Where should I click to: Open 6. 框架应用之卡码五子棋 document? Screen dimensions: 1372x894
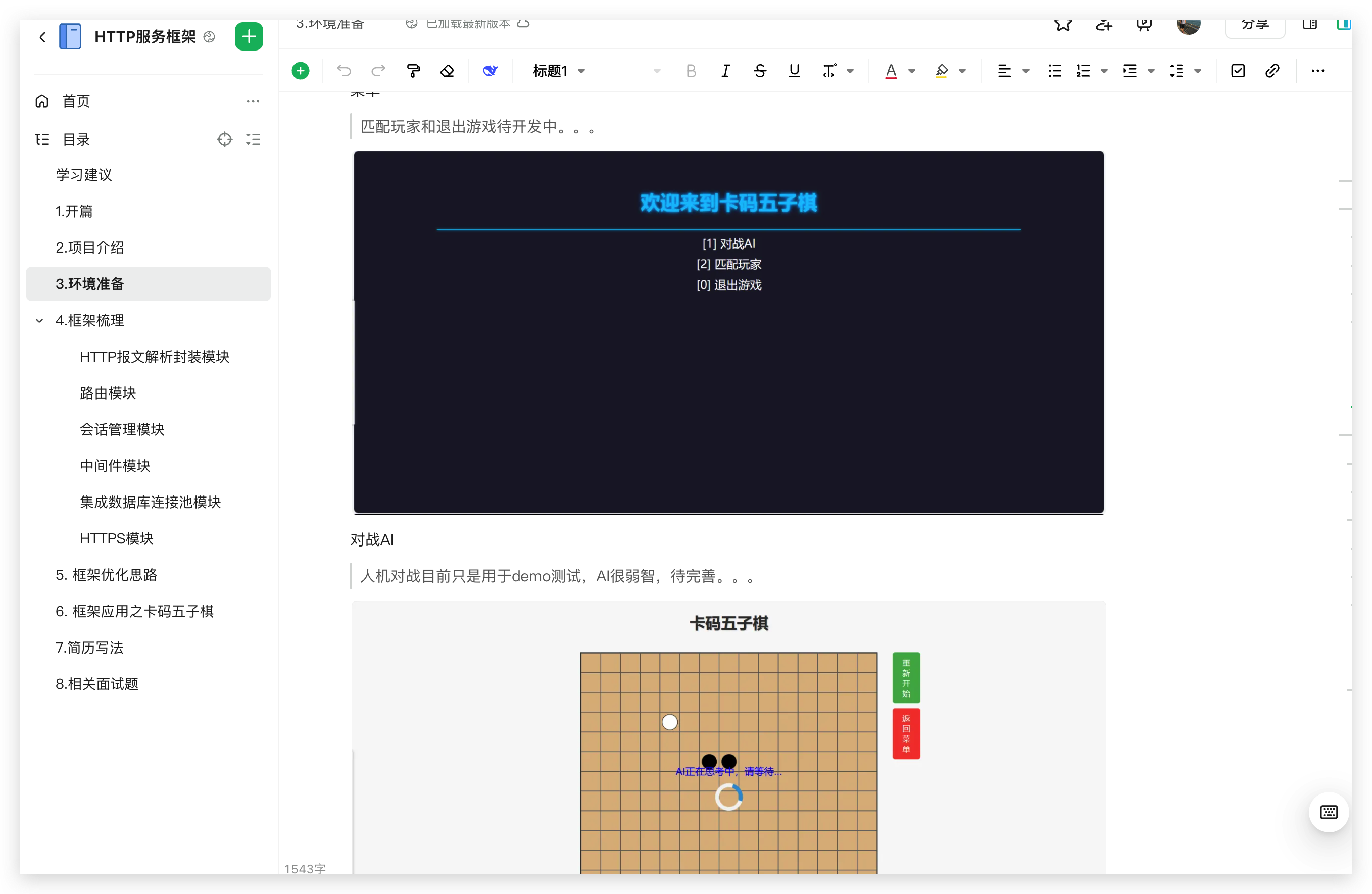click(148, 611)
